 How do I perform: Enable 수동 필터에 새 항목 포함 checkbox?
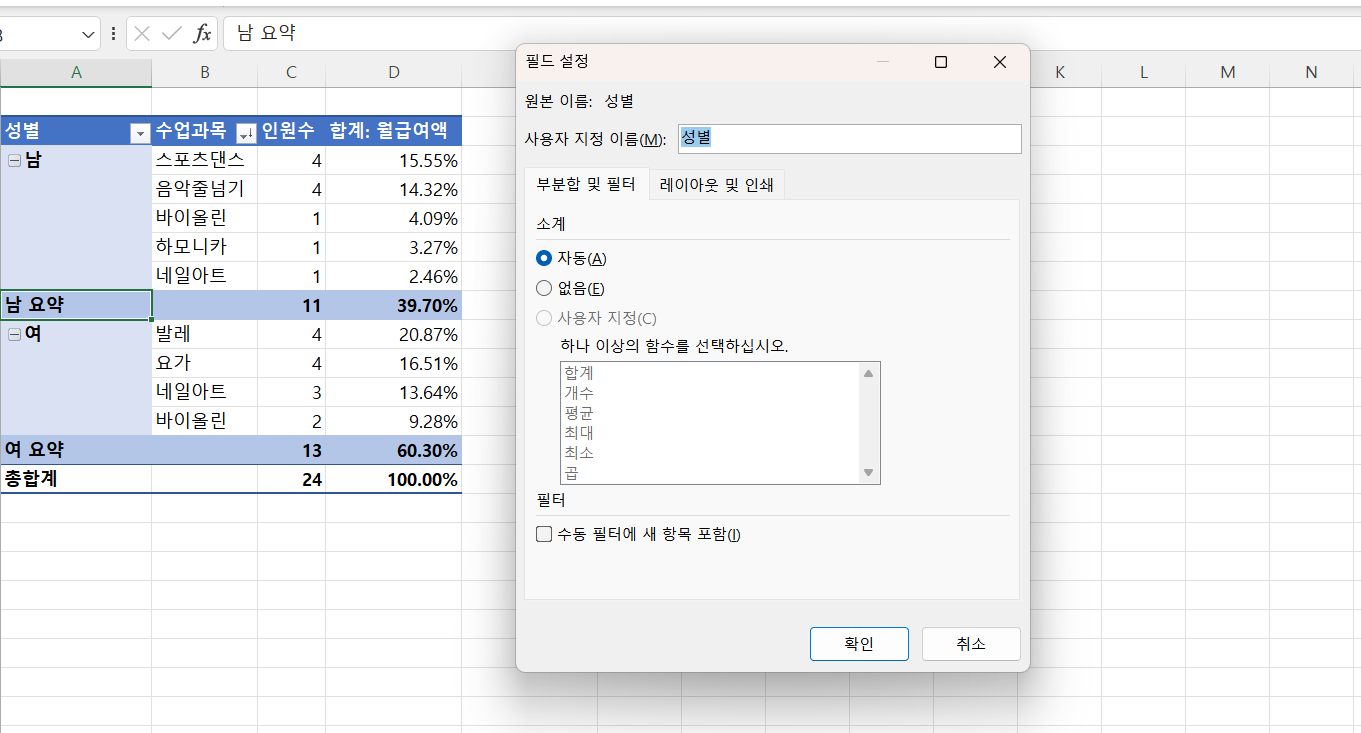(x=544, y=534)
